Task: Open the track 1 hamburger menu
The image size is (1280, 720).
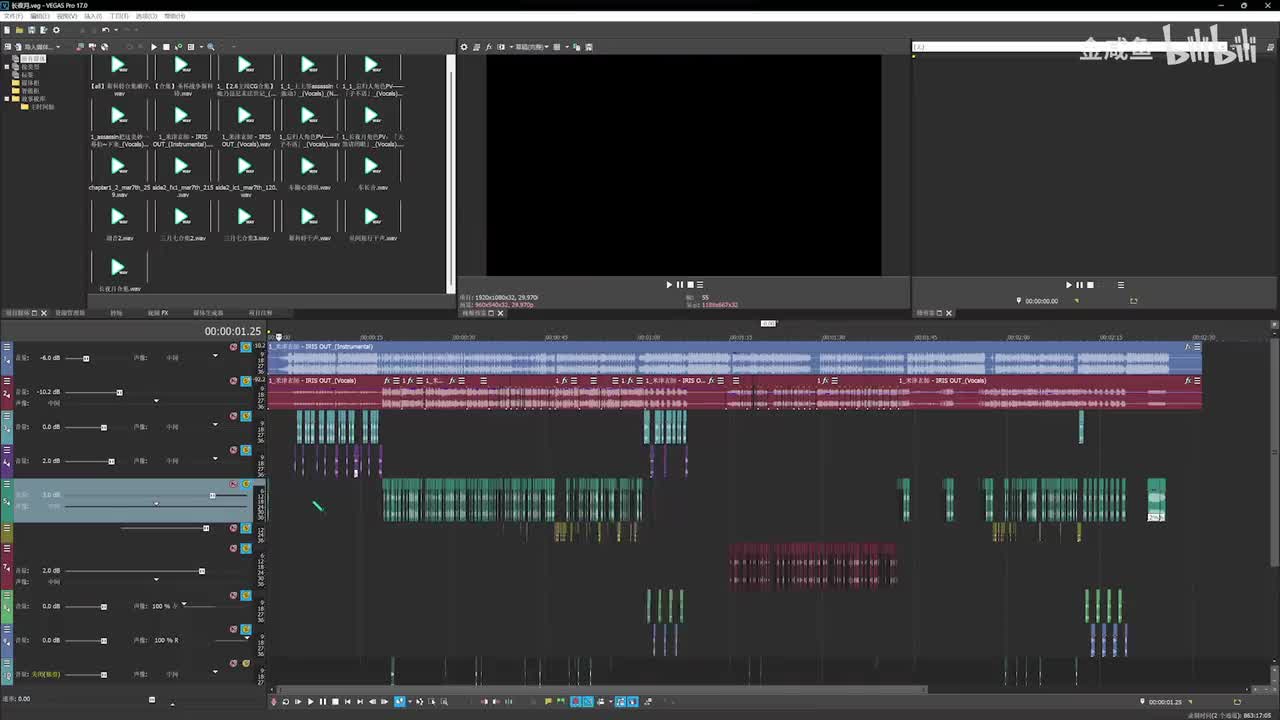Action: [7, 347]
